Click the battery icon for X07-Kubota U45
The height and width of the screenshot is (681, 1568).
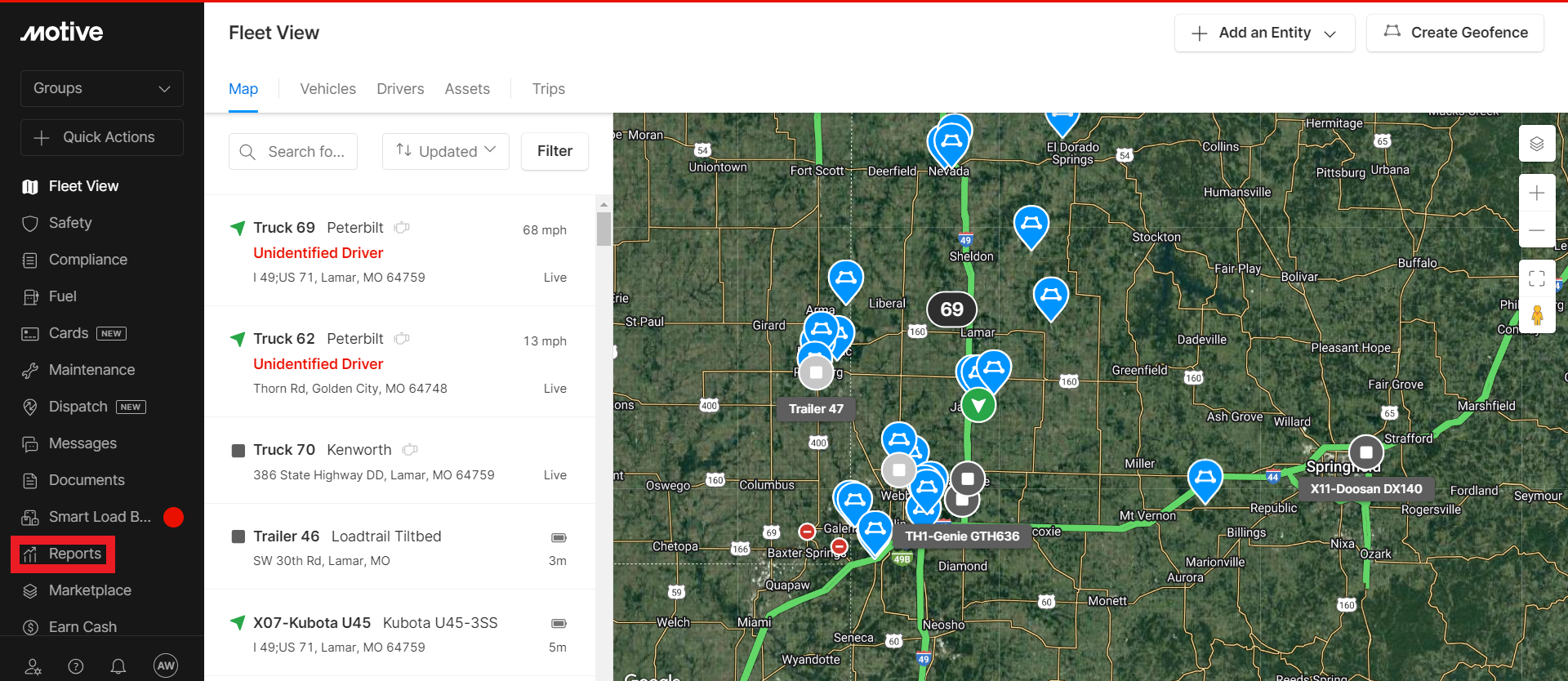[x=559, y=624]
